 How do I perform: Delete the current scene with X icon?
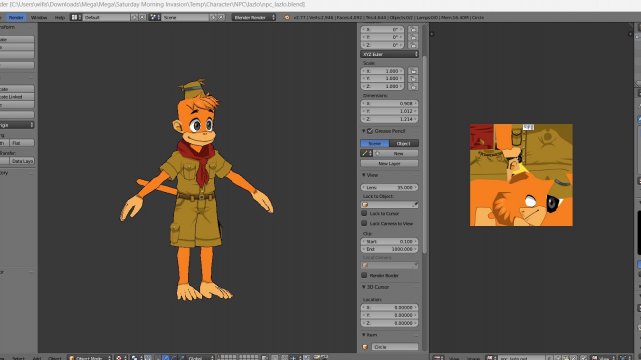click(x=221, y=18)
